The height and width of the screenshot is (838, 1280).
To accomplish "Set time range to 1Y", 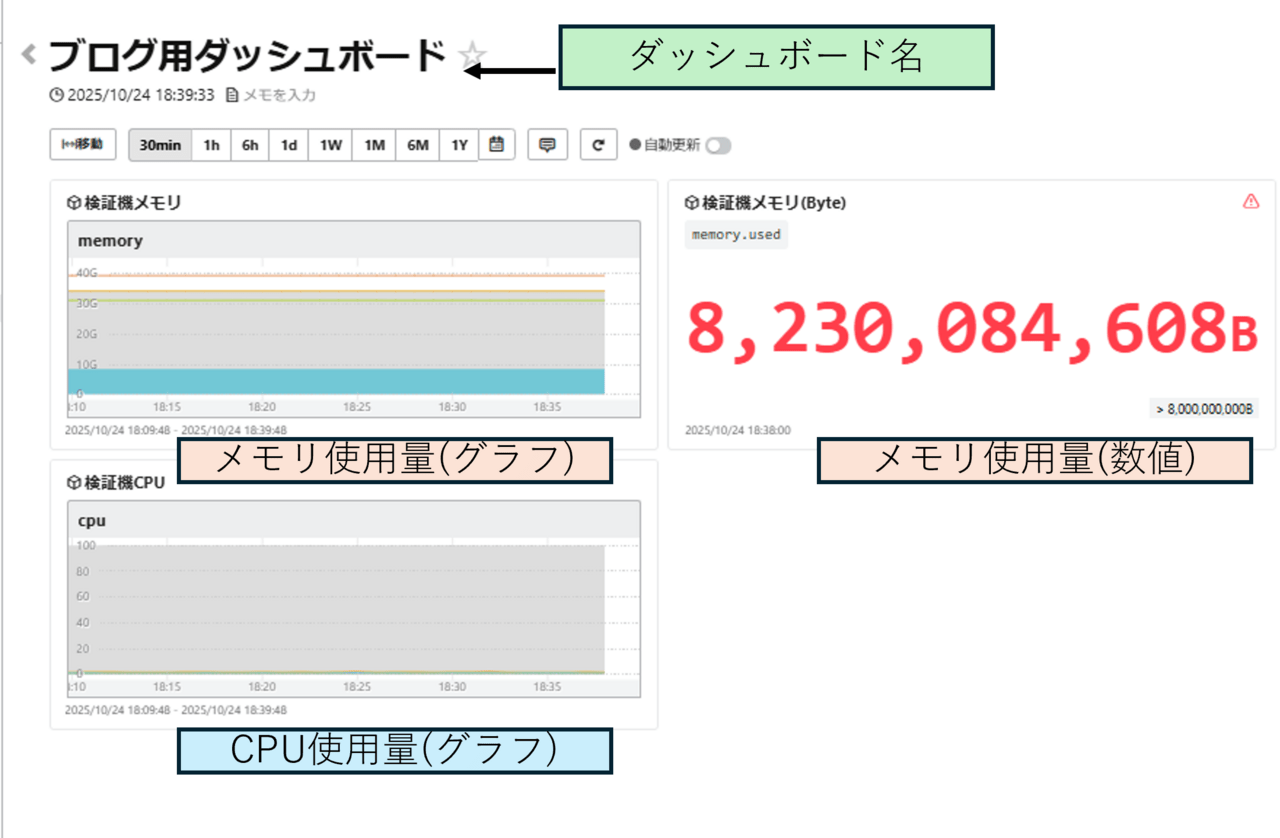I will [x=459, y=145].
